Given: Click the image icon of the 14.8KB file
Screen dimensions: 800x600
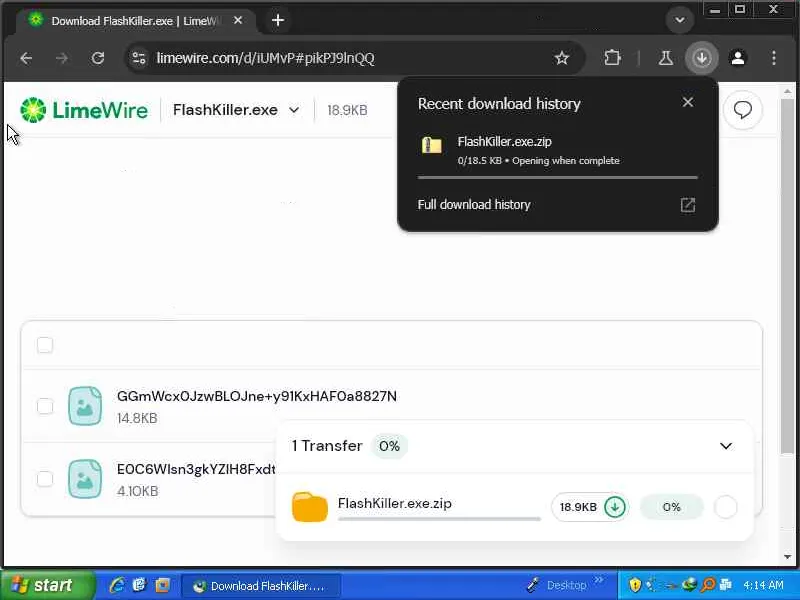Looking at the screenshot, I should [x=85, y=406].
